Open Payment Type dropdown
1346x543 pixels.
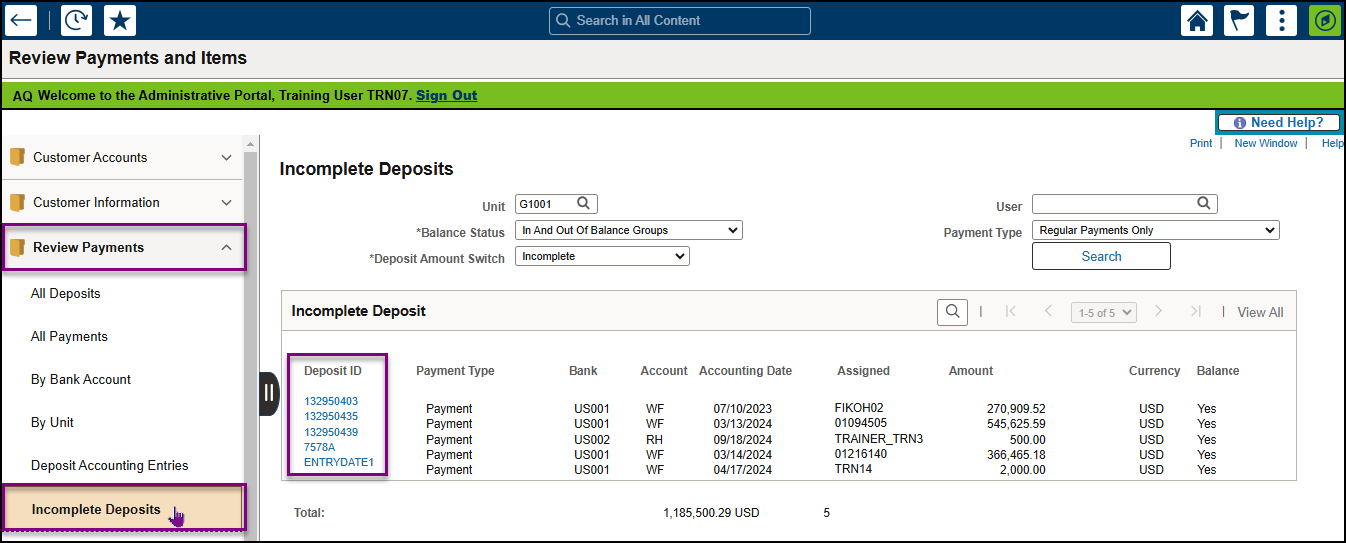1155,230
